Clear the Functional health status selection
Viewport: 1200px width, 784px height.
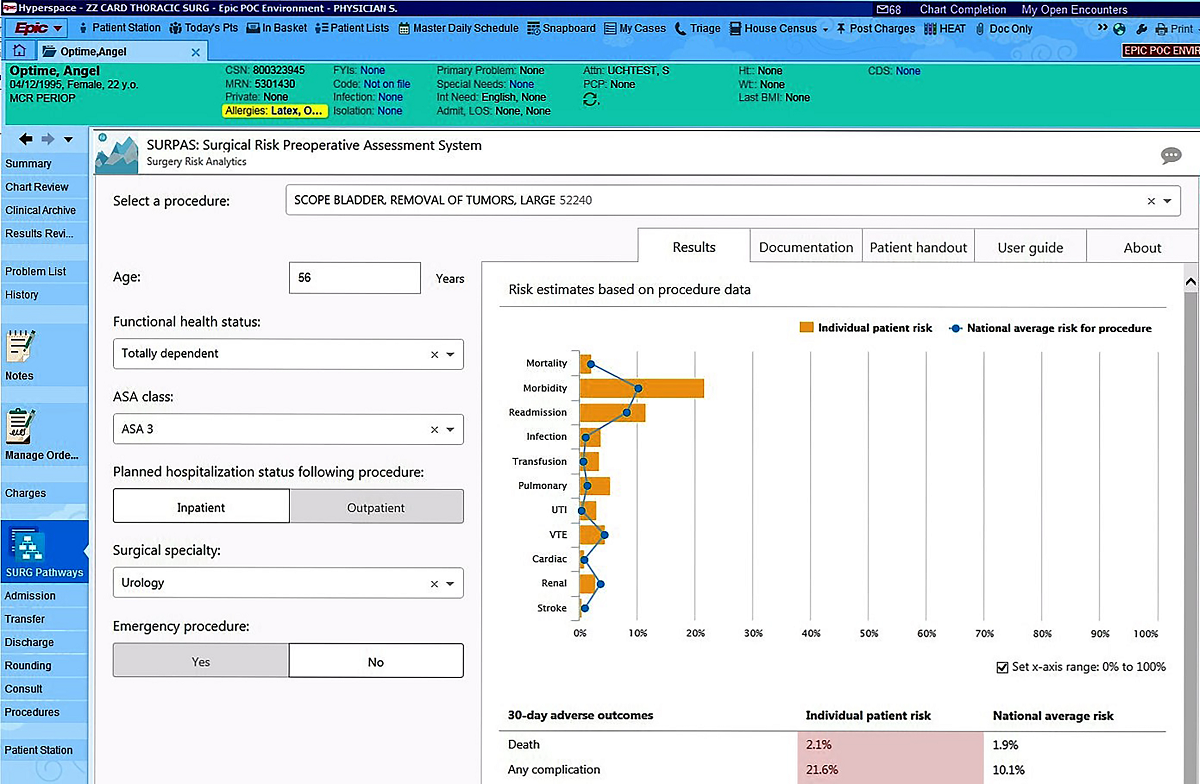(x=434, y=354)
